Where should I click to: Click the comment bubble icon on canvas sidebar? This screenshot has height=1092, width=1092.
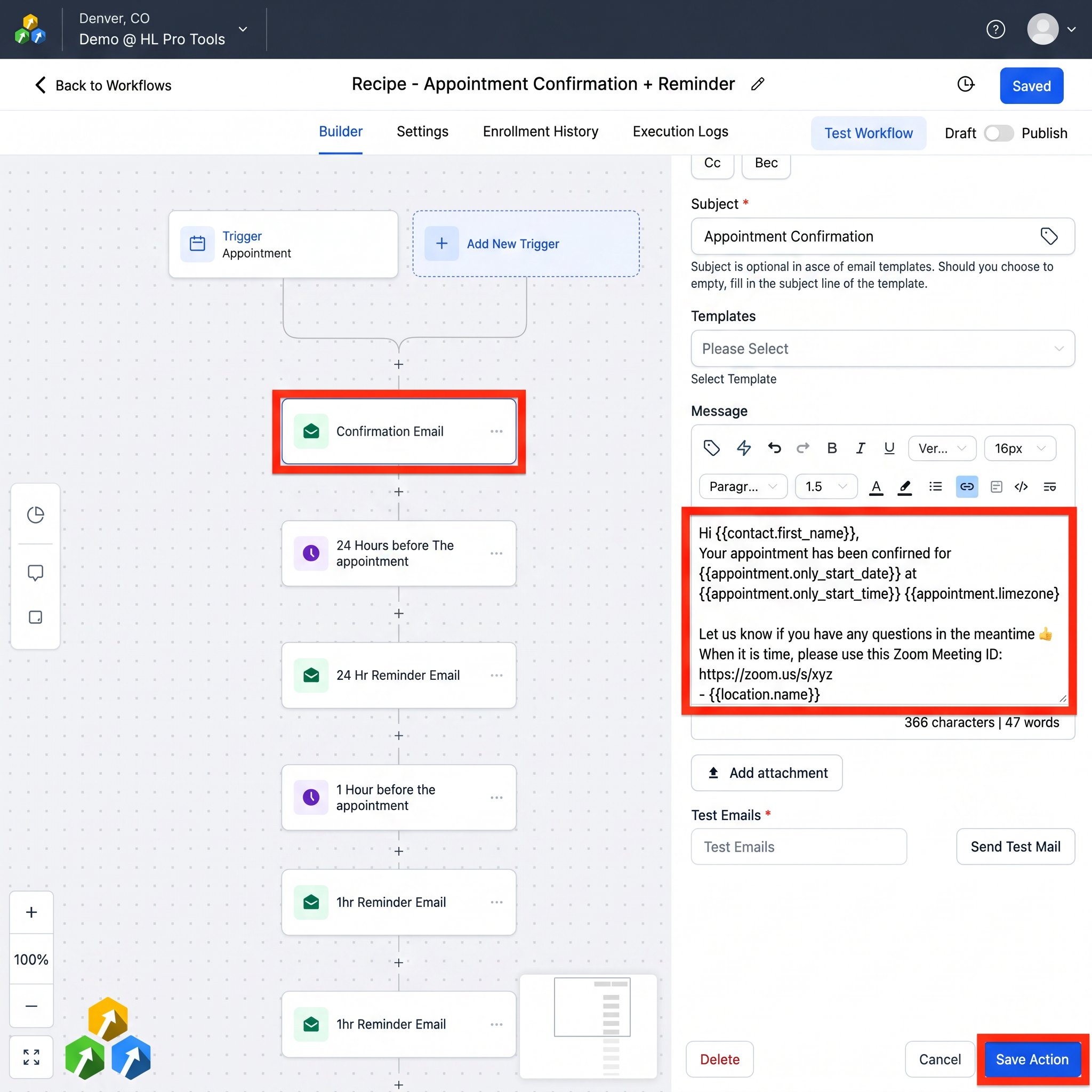tap(36, 573)
